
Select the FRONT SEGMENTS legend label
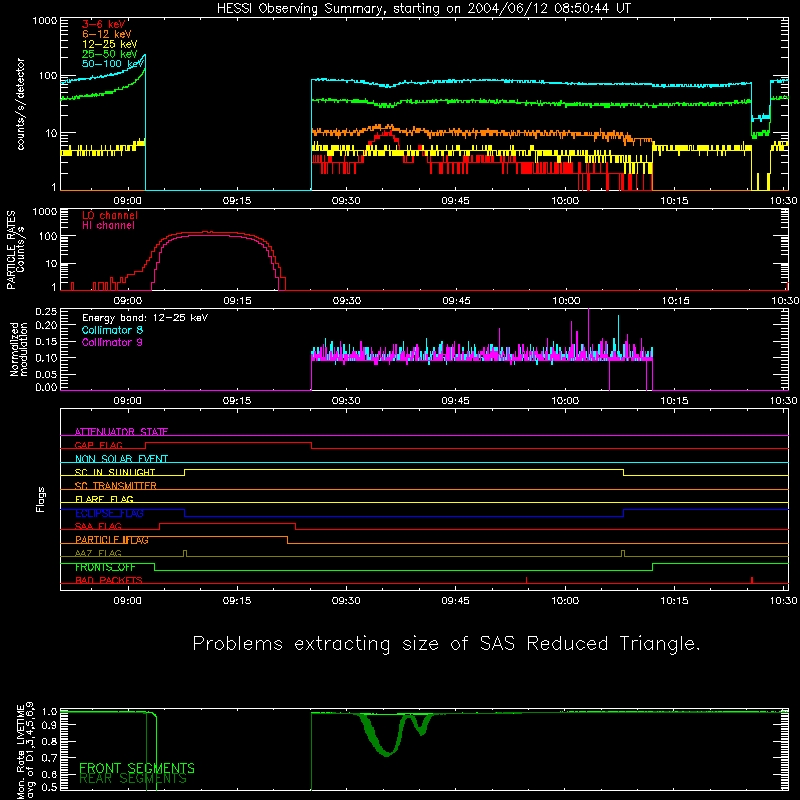click(x=137, y=768)
